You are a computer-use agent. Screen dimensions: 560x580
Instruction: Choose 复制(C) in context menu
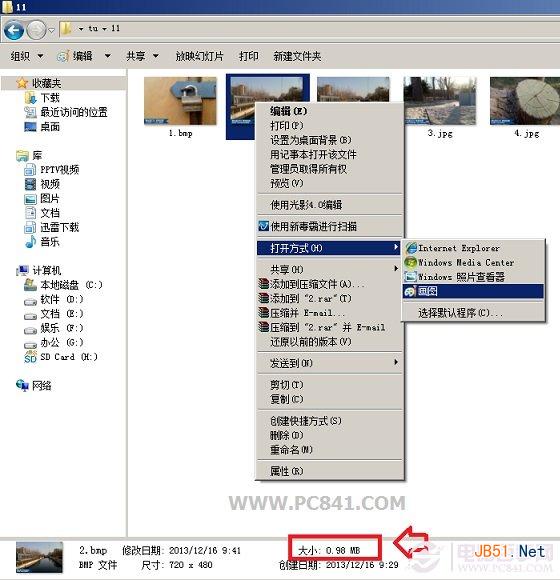(x=330, y=399)
